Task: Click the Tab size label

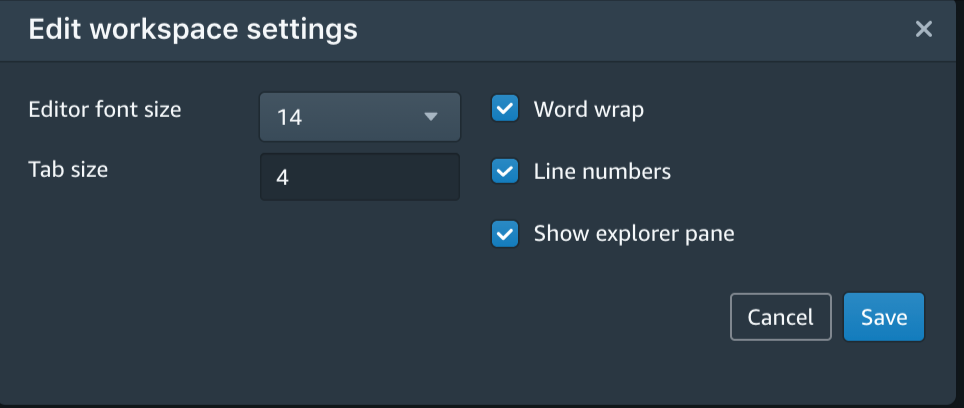Action: click(68, 169)
